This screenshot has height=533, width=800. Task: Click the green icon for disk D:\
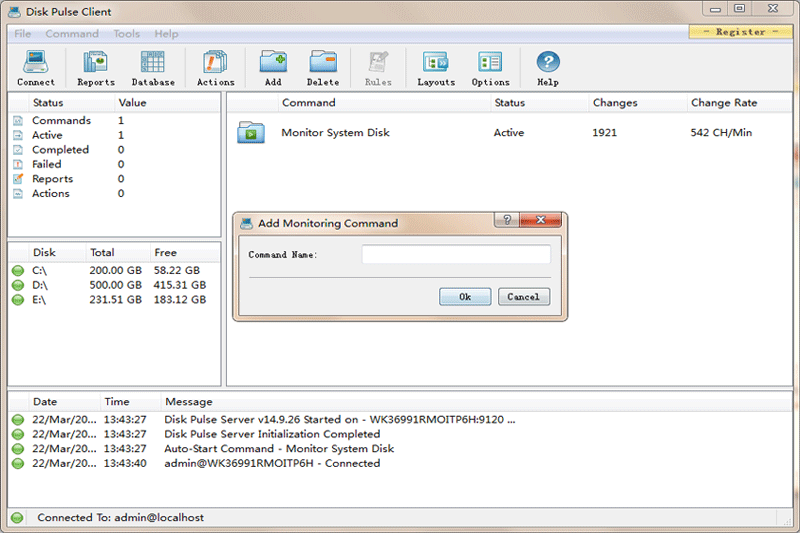click(x=18, y=285)
